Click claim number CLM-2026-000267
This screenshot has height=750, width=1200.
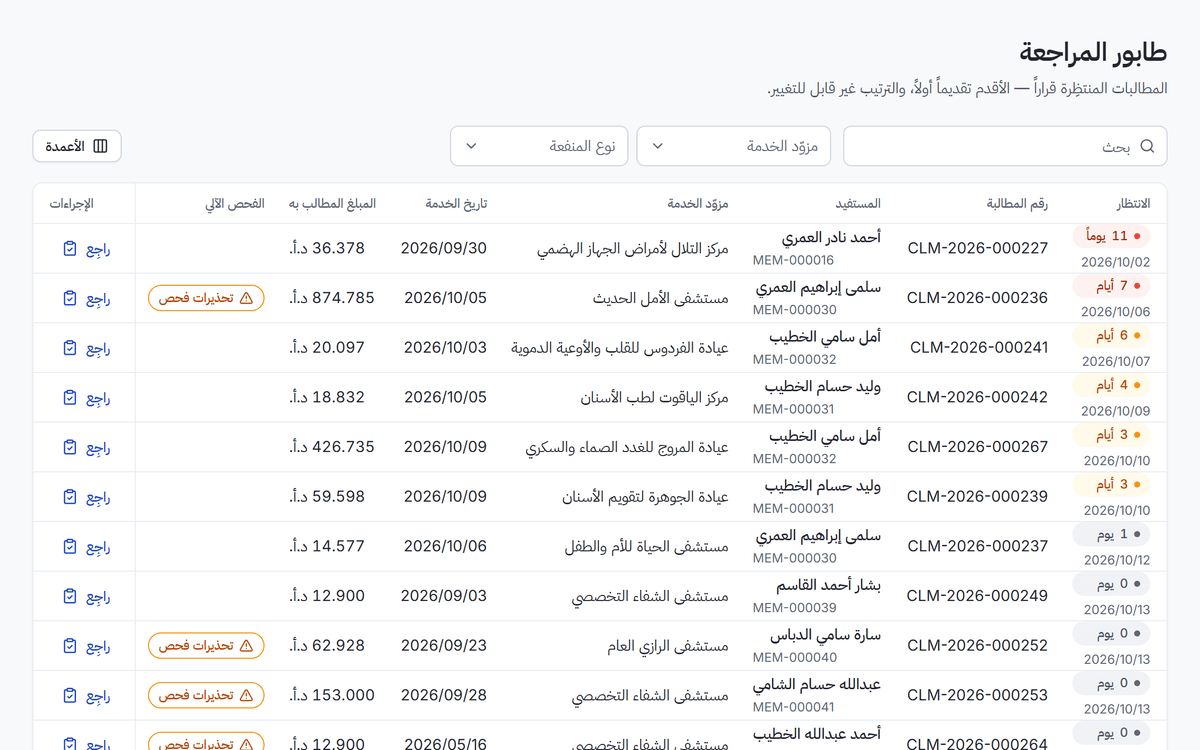[977, 447]
